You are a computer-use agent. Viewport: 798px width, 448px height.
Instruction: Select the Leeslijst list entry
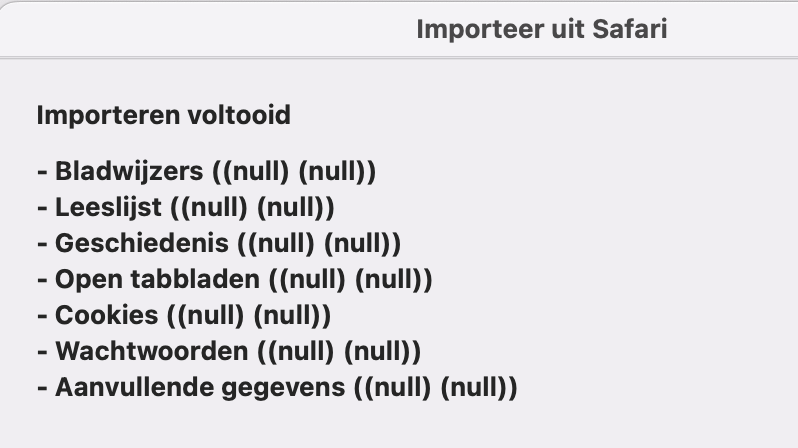pos(109,207)
